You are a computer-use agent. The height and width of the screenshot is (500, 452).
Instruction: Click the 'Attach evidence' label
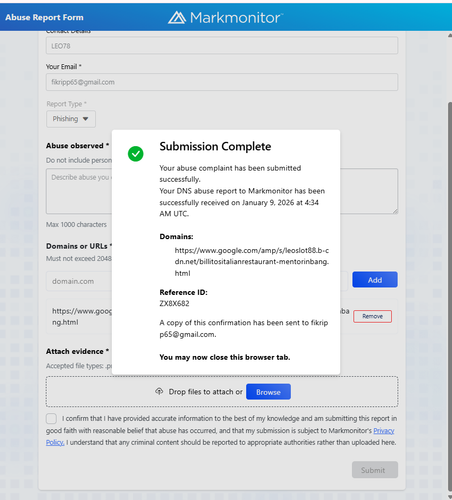pos(77,351)
